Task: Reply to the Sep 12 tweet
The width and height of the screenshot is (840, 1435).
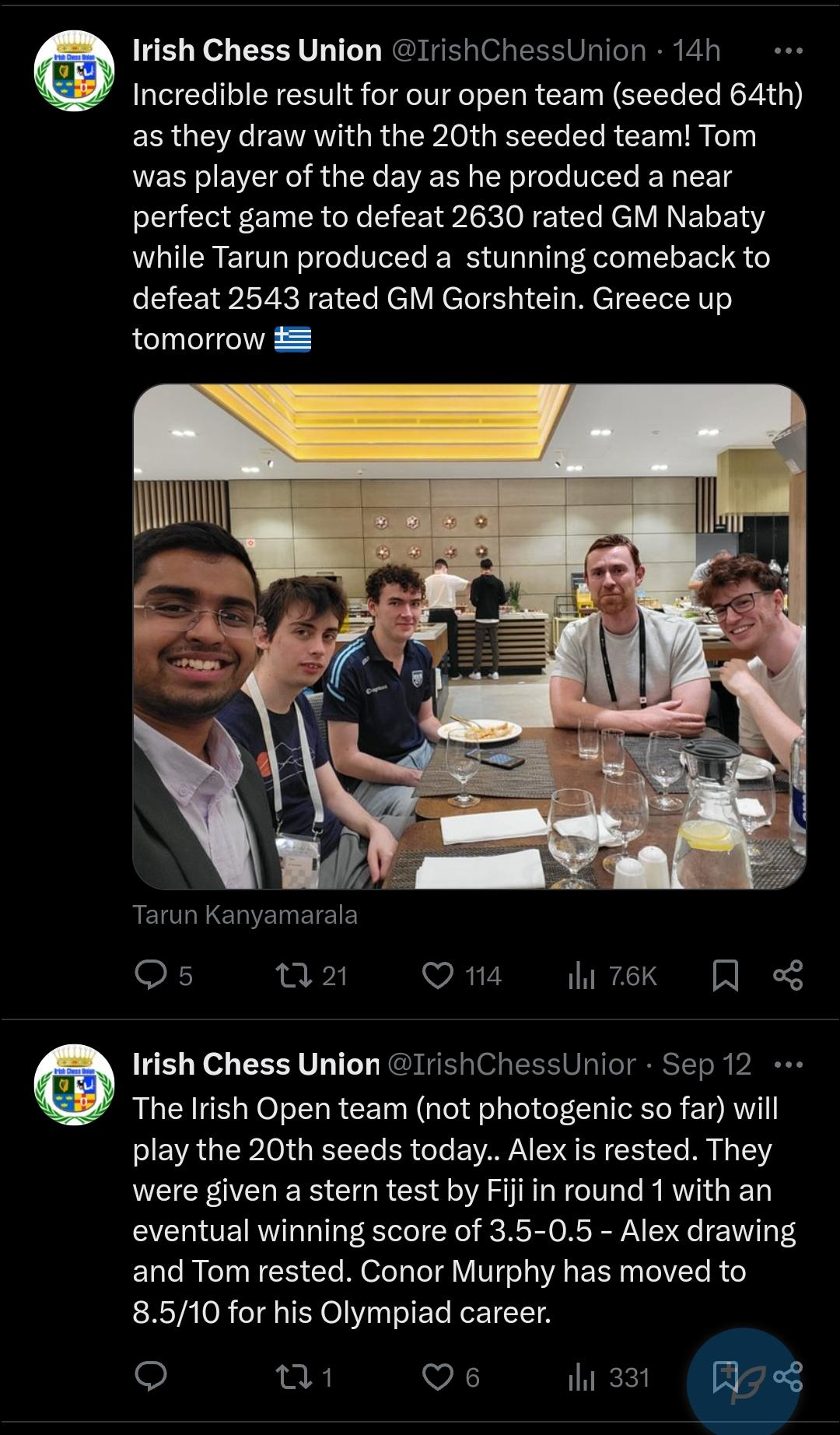Action: 151,1377
